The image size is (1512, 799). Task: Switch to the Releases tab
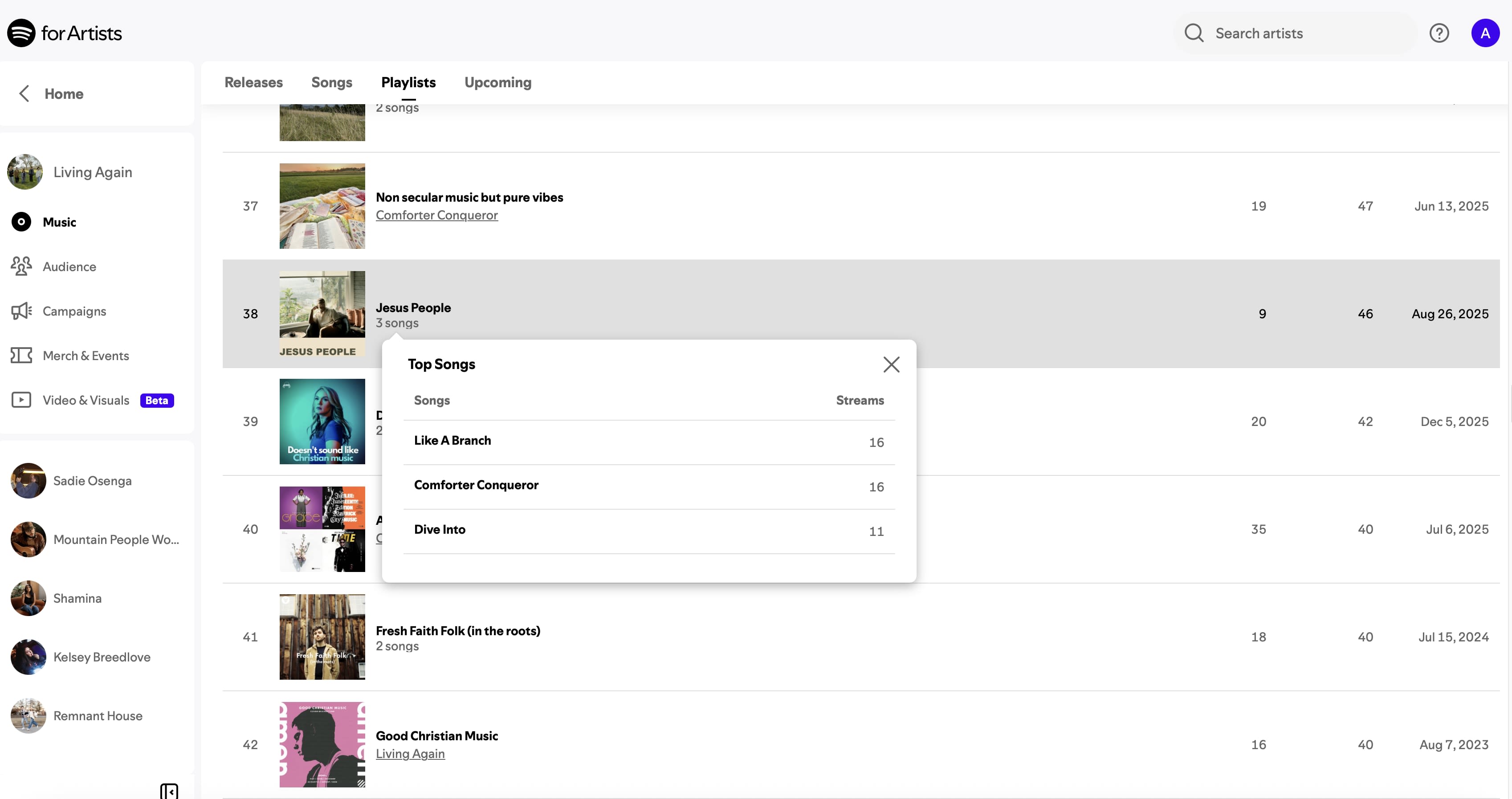[x=253, y=83]
